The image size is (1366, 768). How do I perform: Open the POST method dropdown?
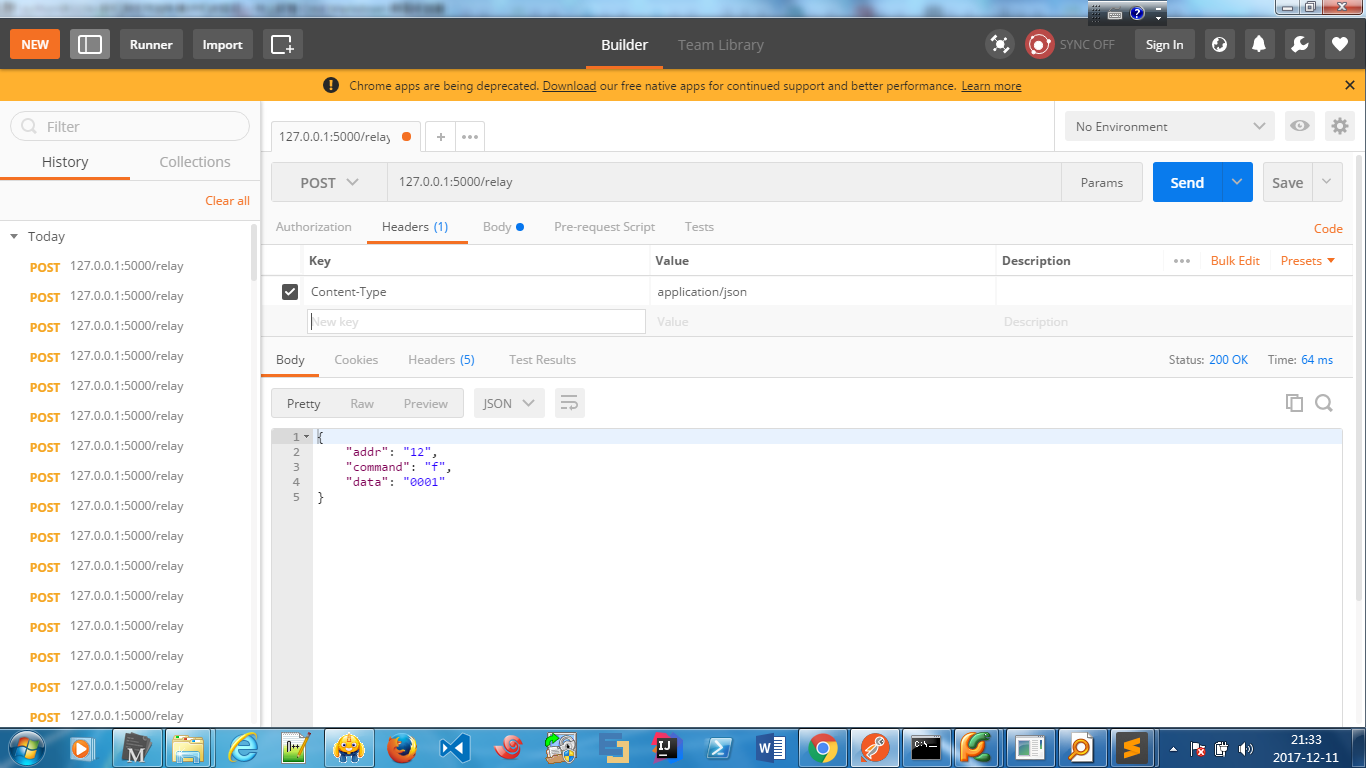click(329, 183)
